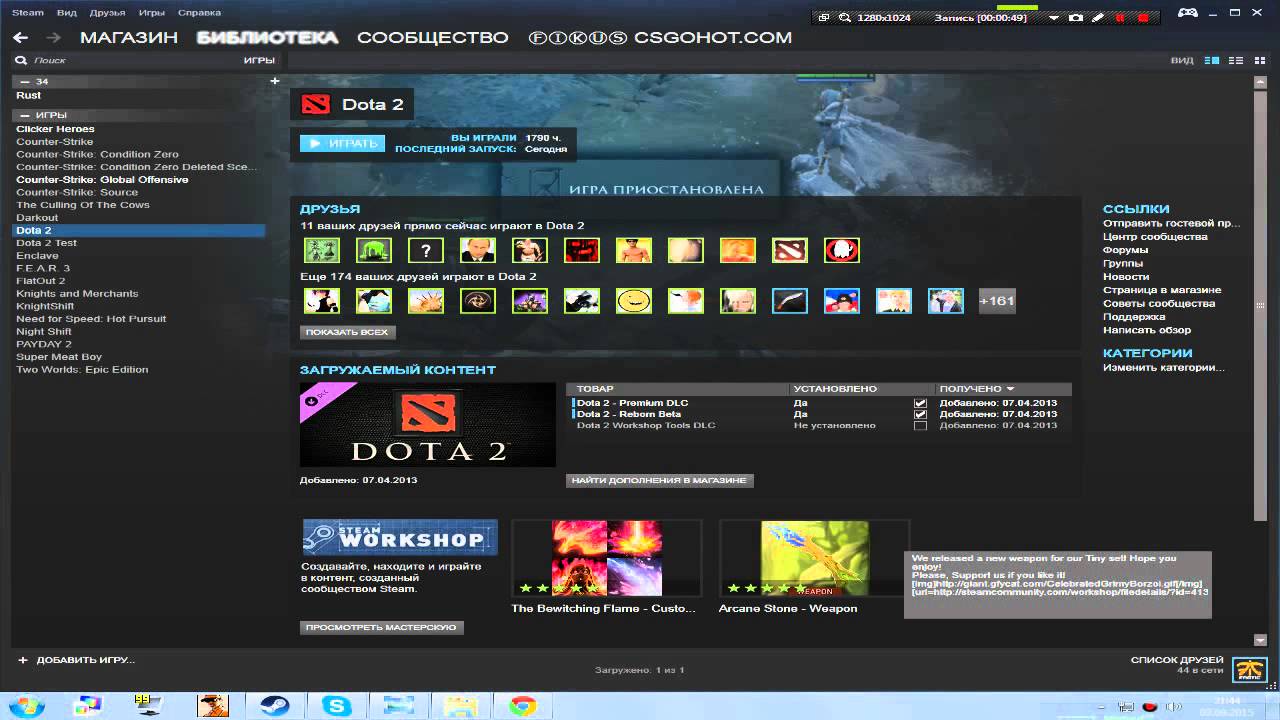This screenshot has height=720, width=1280.
Task: Go to the СООБЩЕСТВО tab
Action: tap(433, 38)
